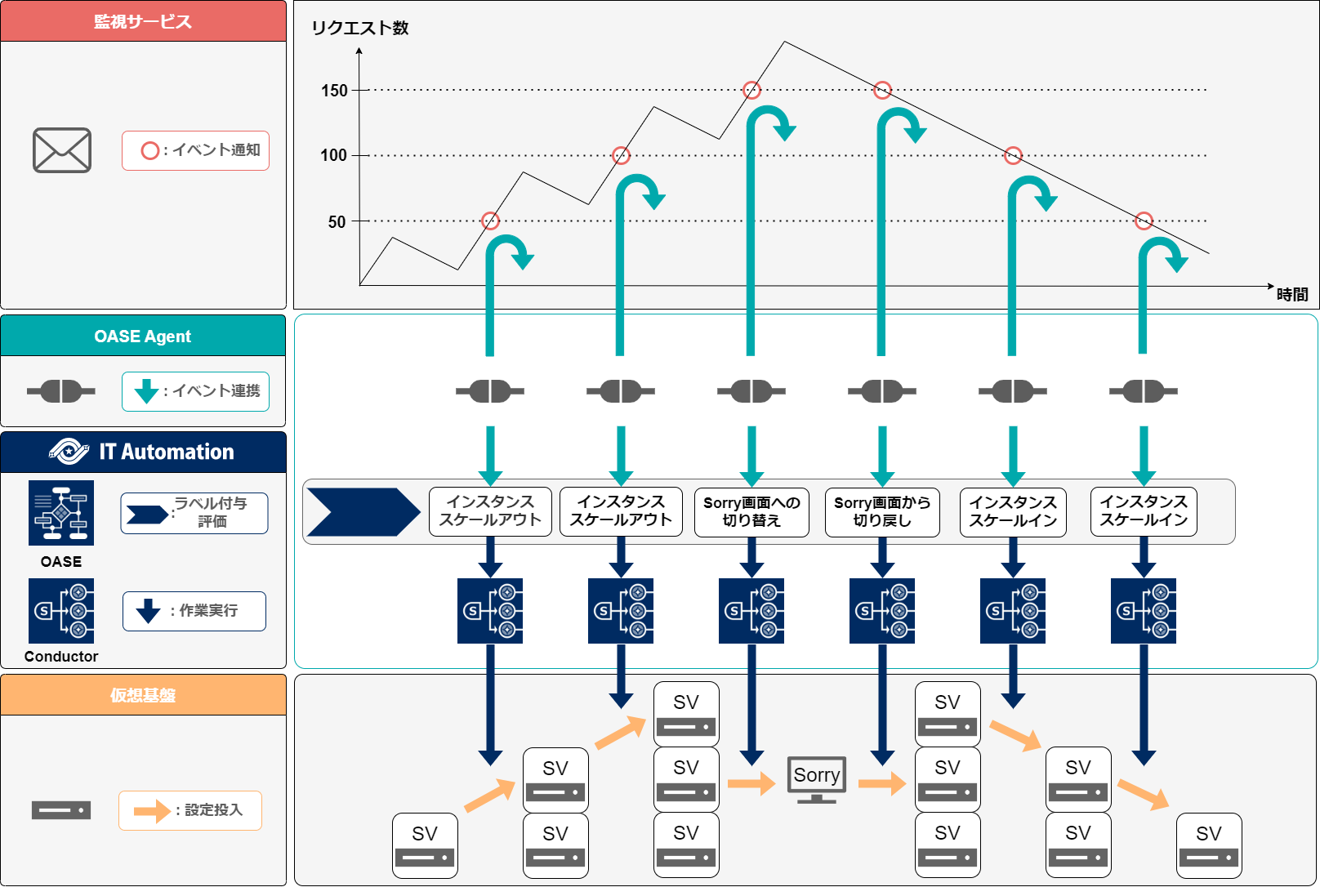
Task: Click the OASE flowchart icon in the legend
Action: [61, 513]
